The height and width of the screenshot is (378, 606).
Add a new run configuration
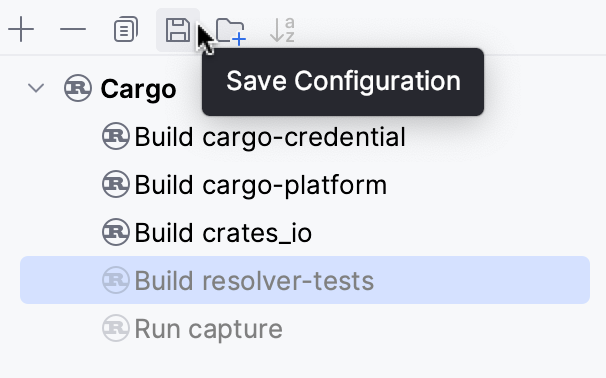[21, 29]
